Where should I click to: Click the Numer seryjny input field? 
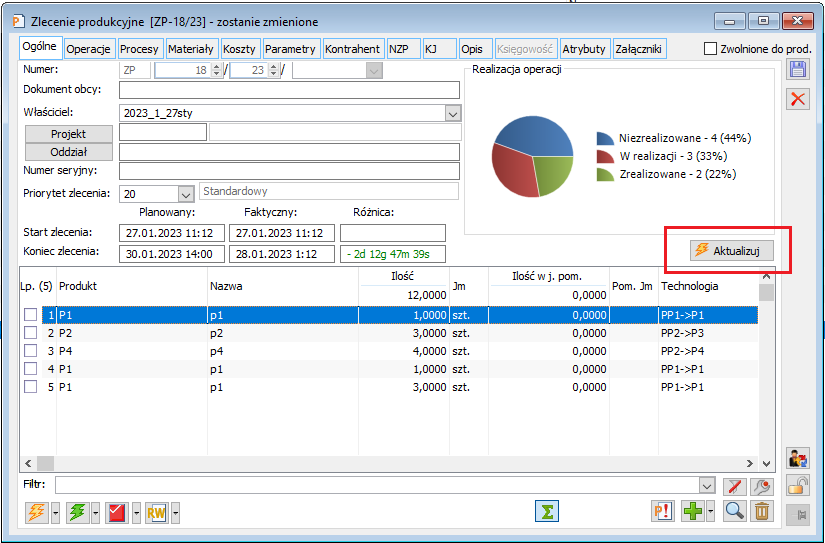289,171
